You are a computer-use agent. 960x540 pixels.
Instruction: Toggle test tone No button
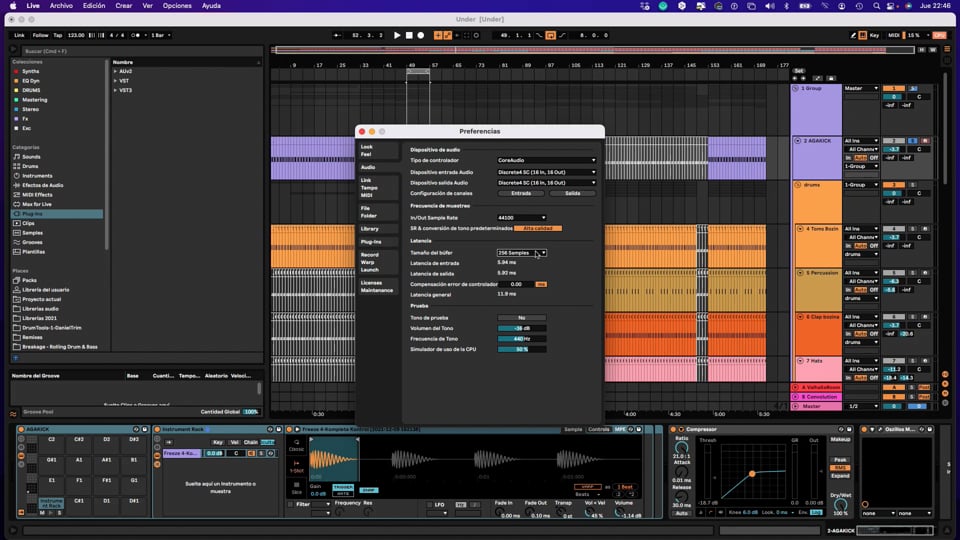tap(522, 318)
